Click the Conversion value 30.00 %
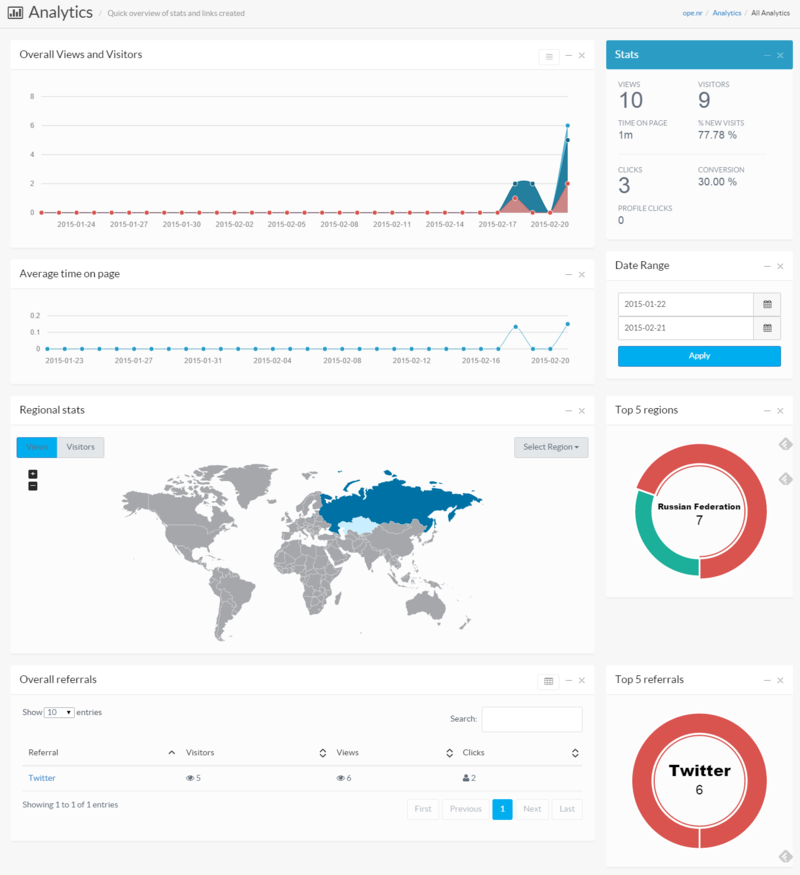Viewport: 800px width, 875px height. [x=717, y=182]
